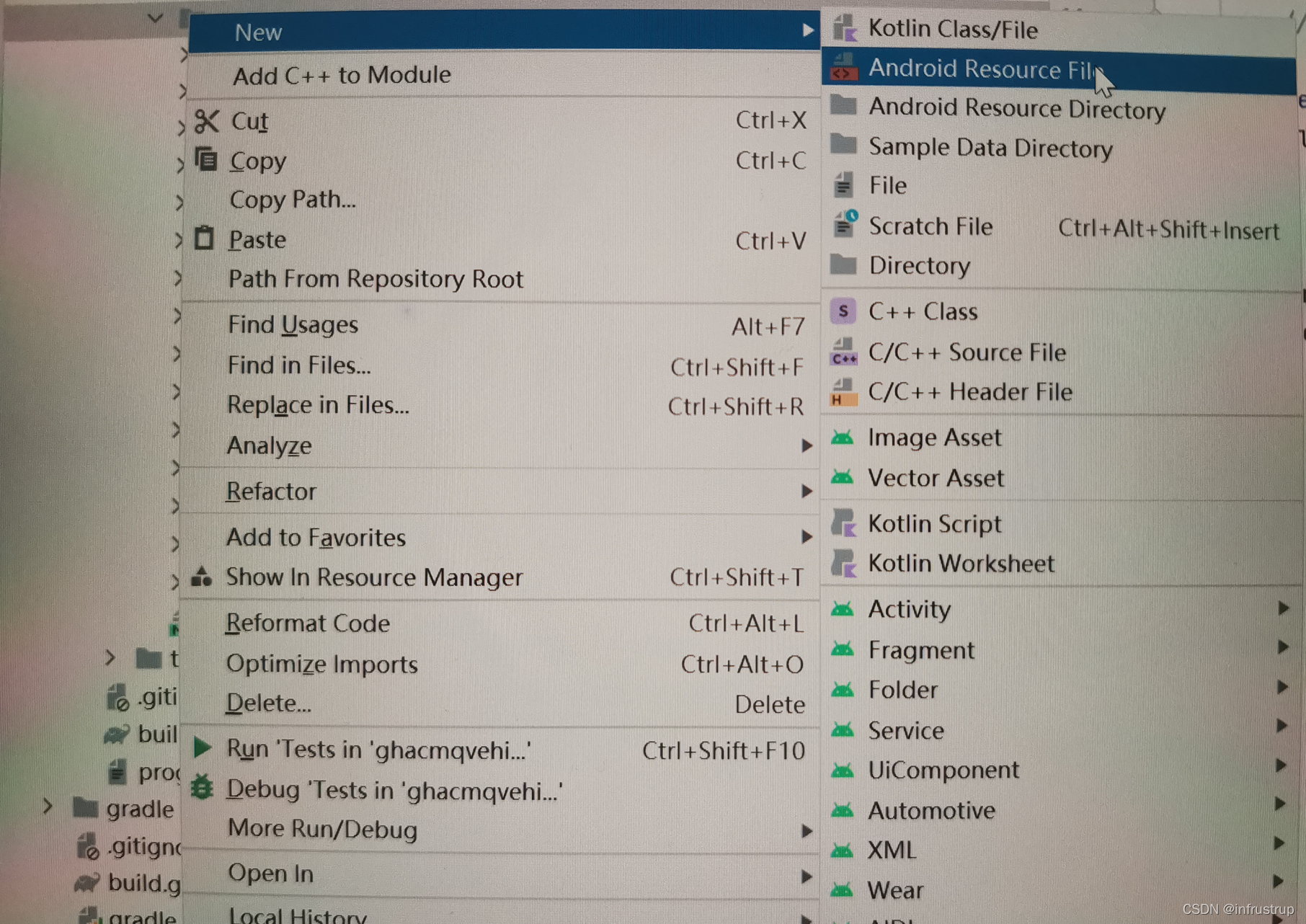This screenshot has width=1306, height=924.
Task: Click the Sample Data Directory folder icon
Action: click(x=843, y=145)
